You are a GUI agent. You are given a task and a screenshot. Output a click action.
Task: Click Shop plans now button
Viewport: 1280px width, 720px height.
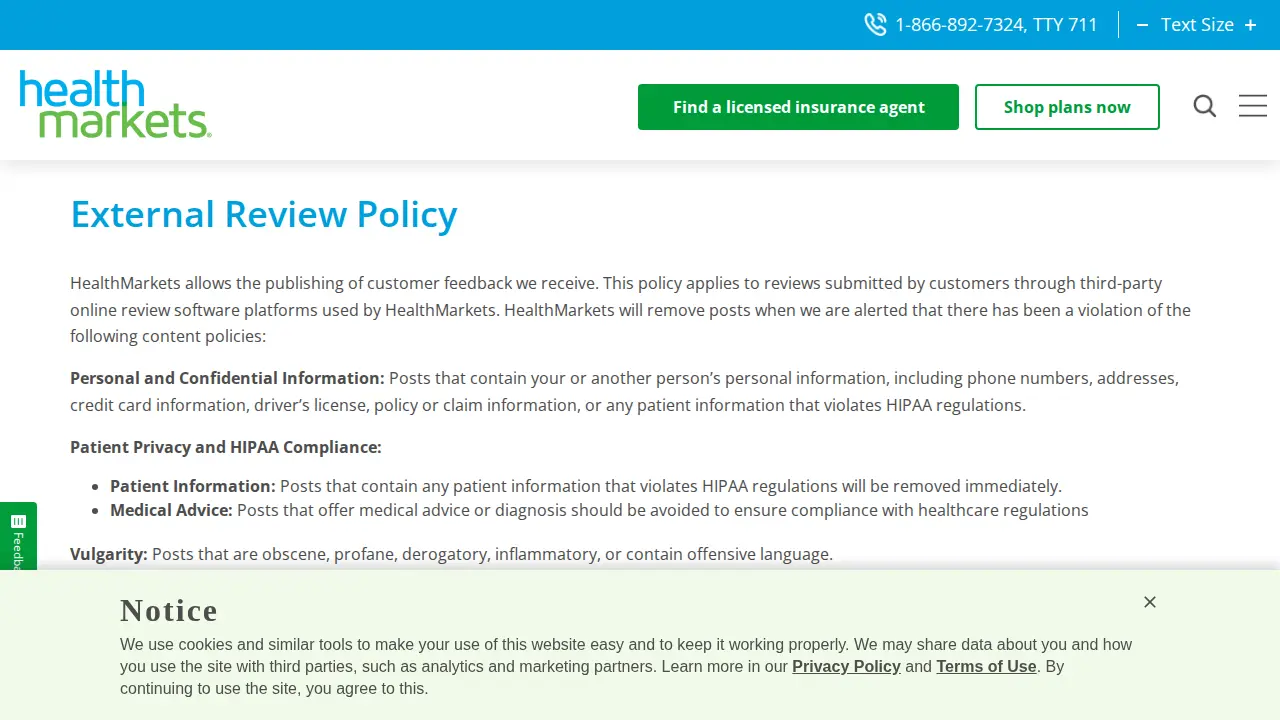click(x=1067, y=107)
